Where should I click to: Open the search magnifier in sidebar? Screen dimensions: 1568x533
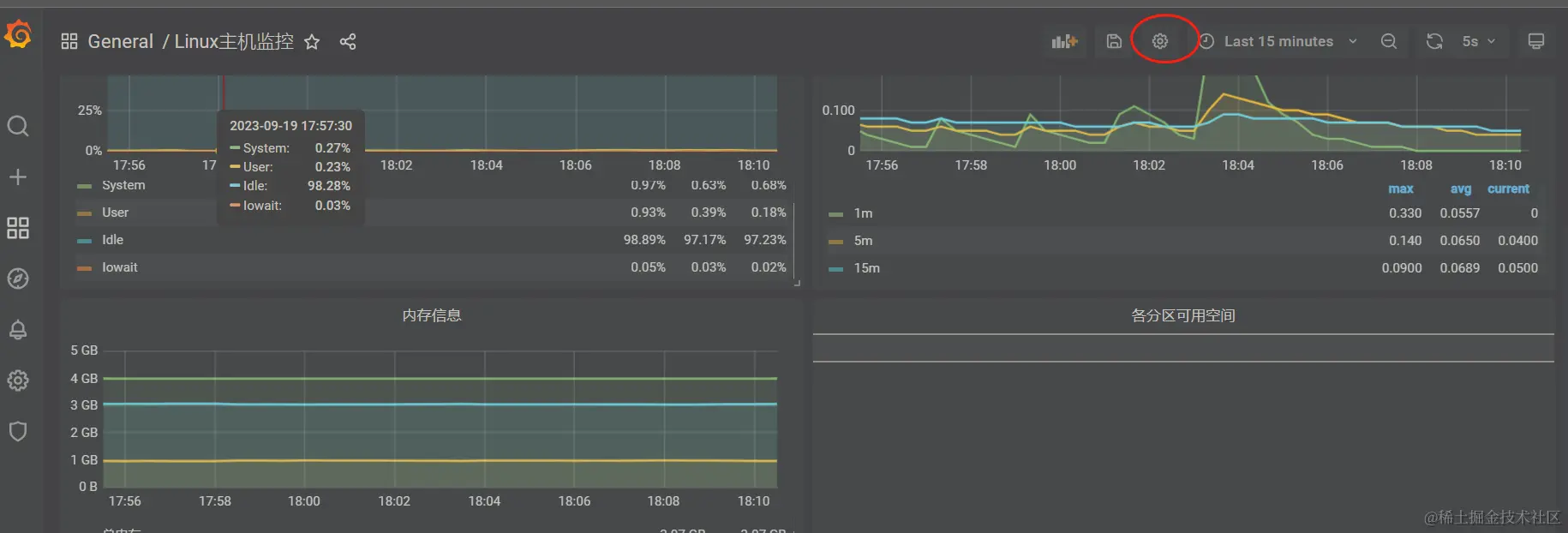[x=18, y=126]
